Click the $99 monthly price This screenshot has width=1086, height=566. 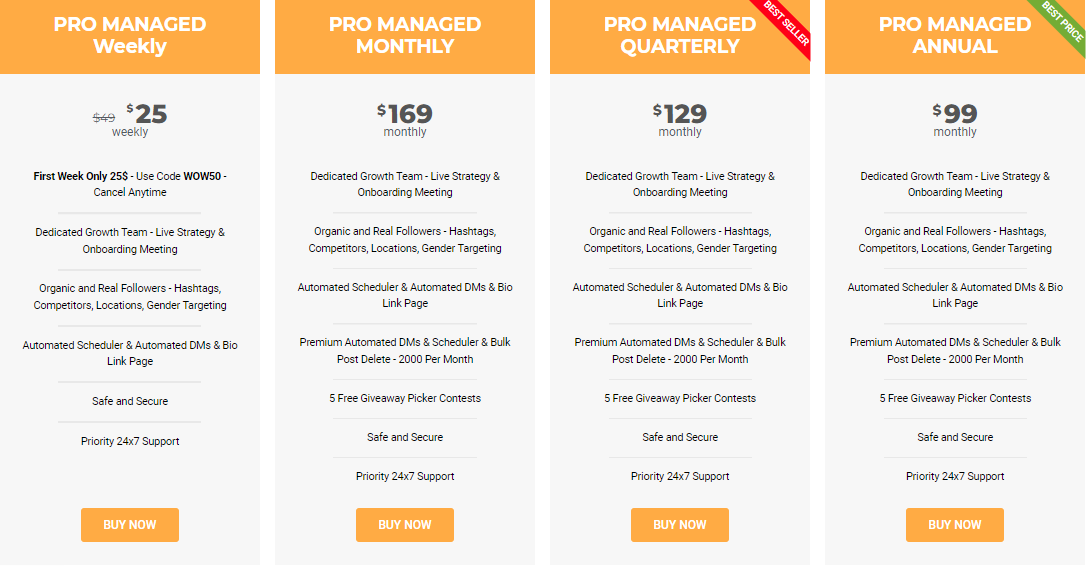(x=955, y=114)
